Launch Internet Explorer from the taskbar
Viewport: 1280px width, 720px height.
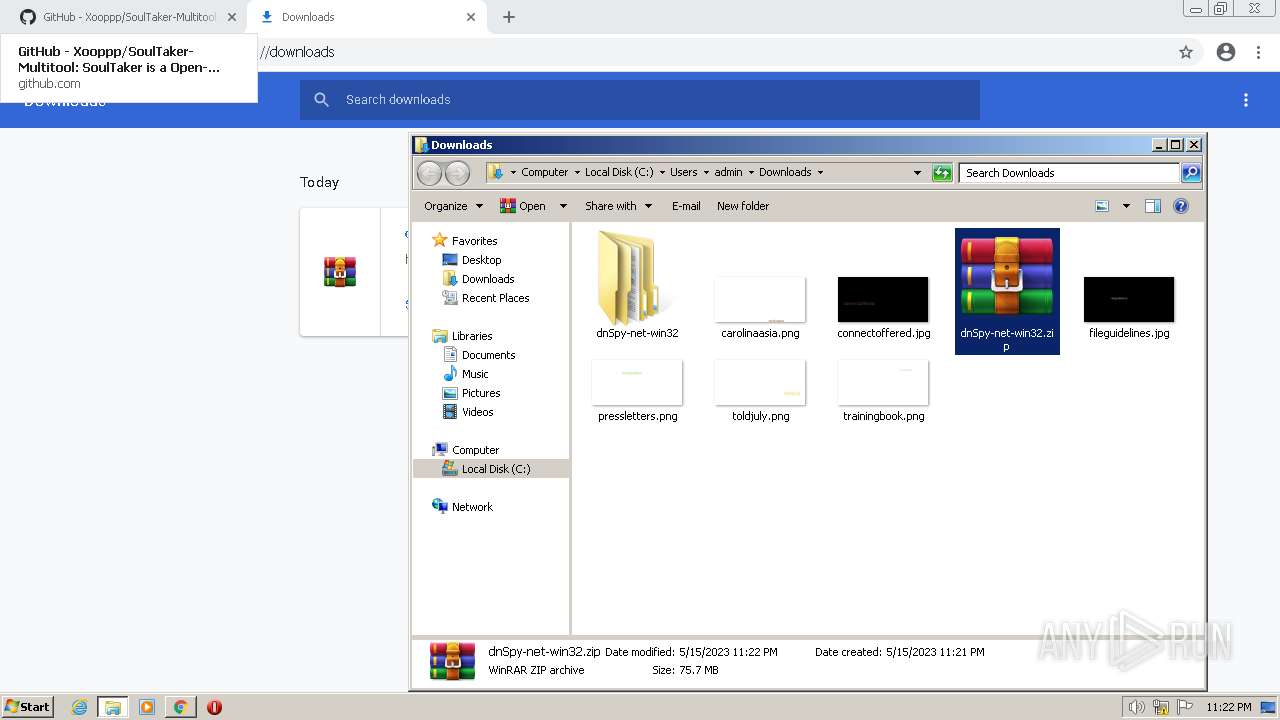click(80, 707)
